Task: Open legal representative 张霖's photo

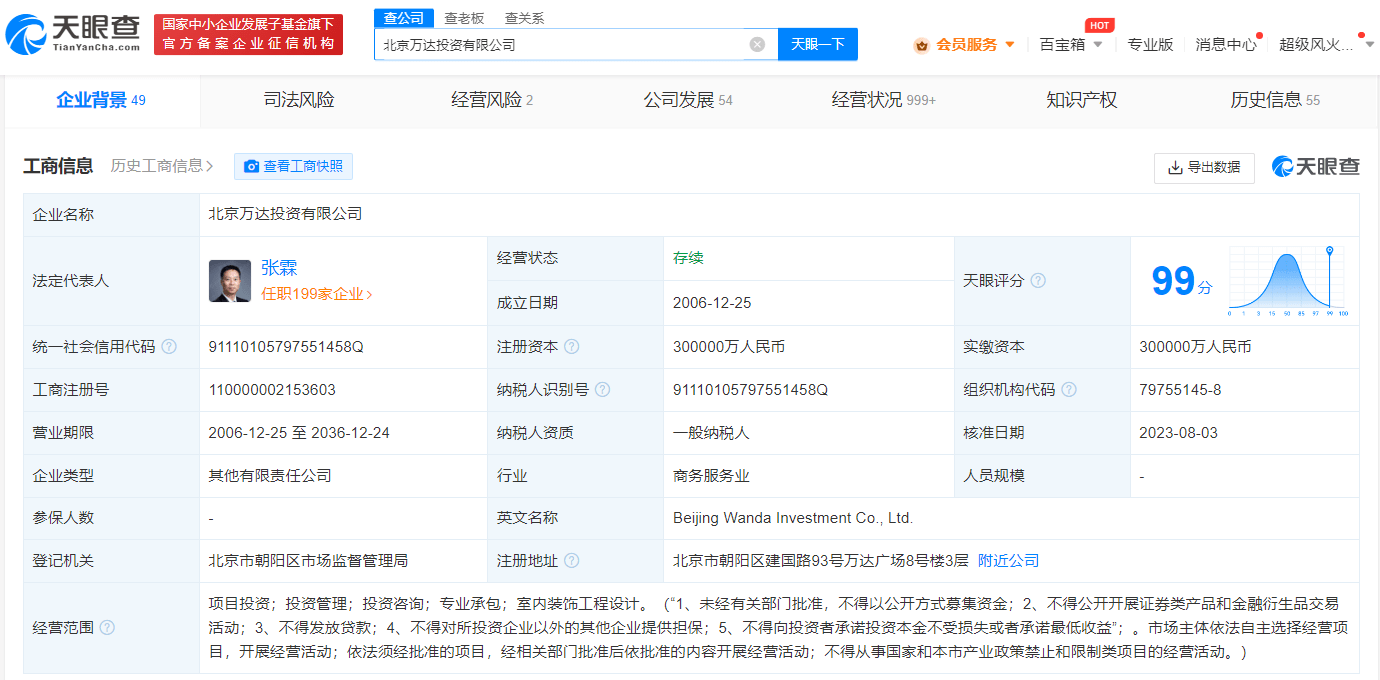Action: pyautogui.click(x=230, y=281)
